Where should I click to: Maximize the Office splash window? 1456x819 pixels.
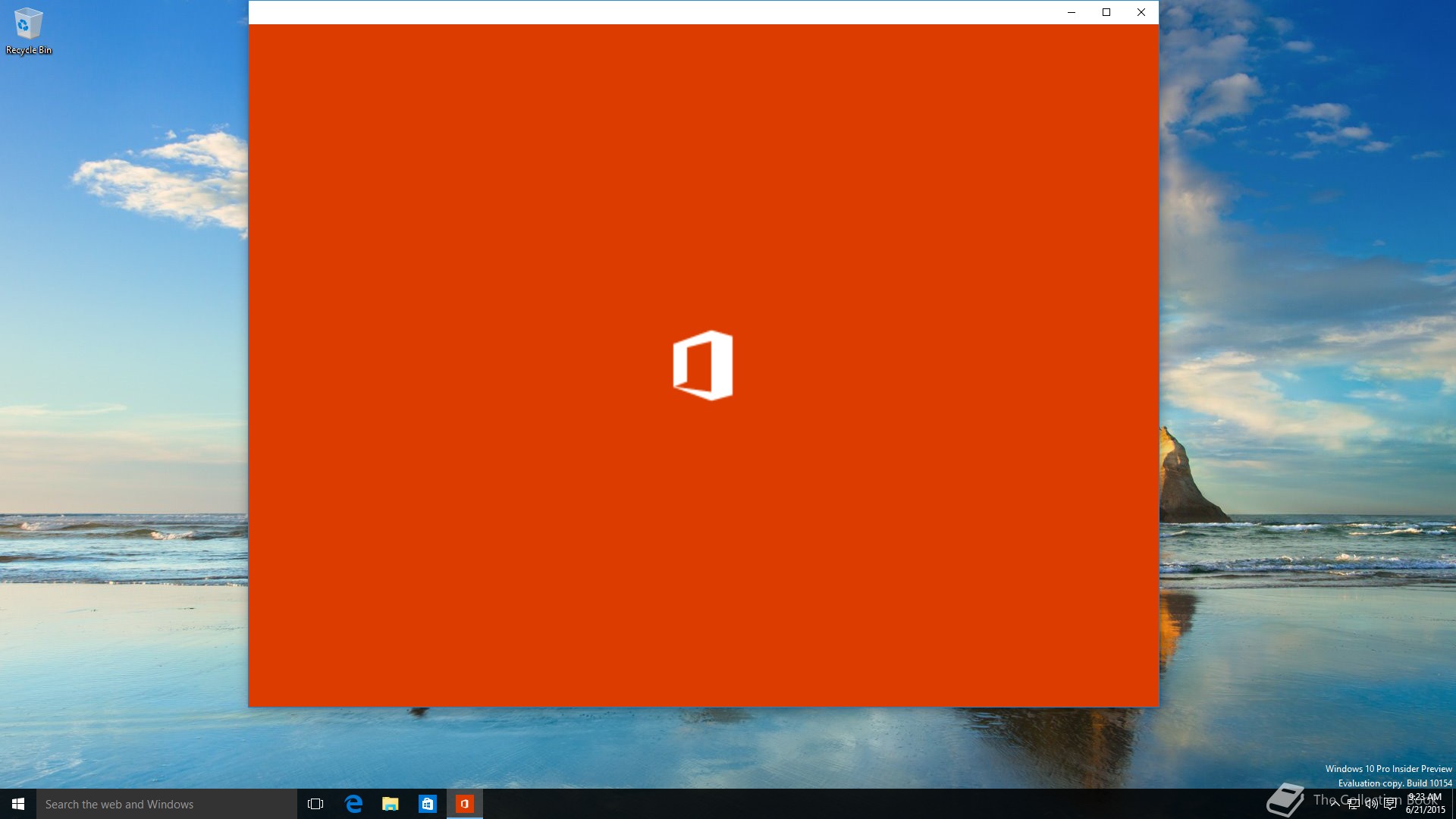pyautogui.click(x=1106, y=12)
